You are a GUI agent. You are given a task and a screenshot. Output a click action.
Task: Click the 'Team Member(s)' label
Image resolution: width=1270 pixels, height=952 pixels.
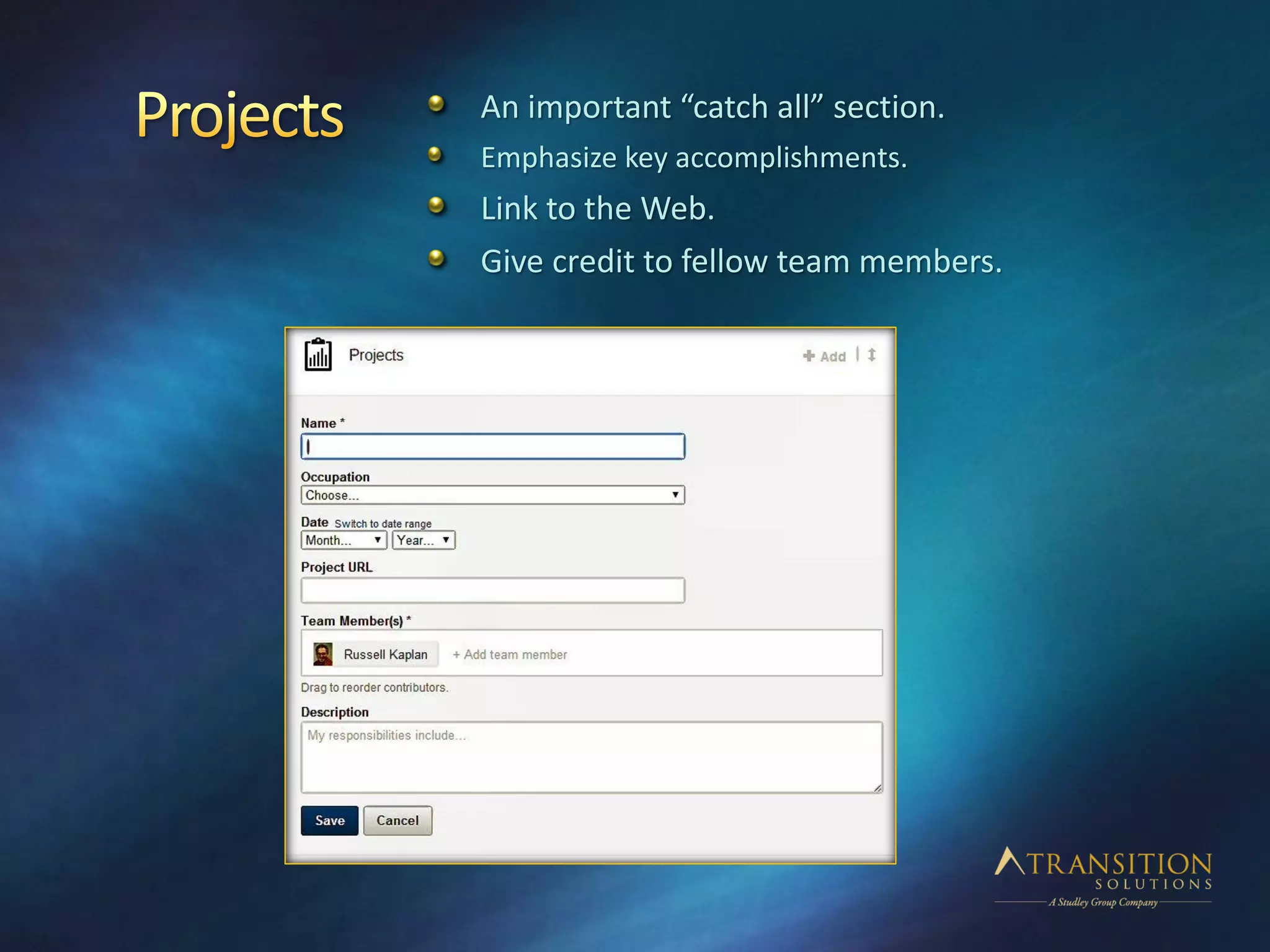(355, 621)
